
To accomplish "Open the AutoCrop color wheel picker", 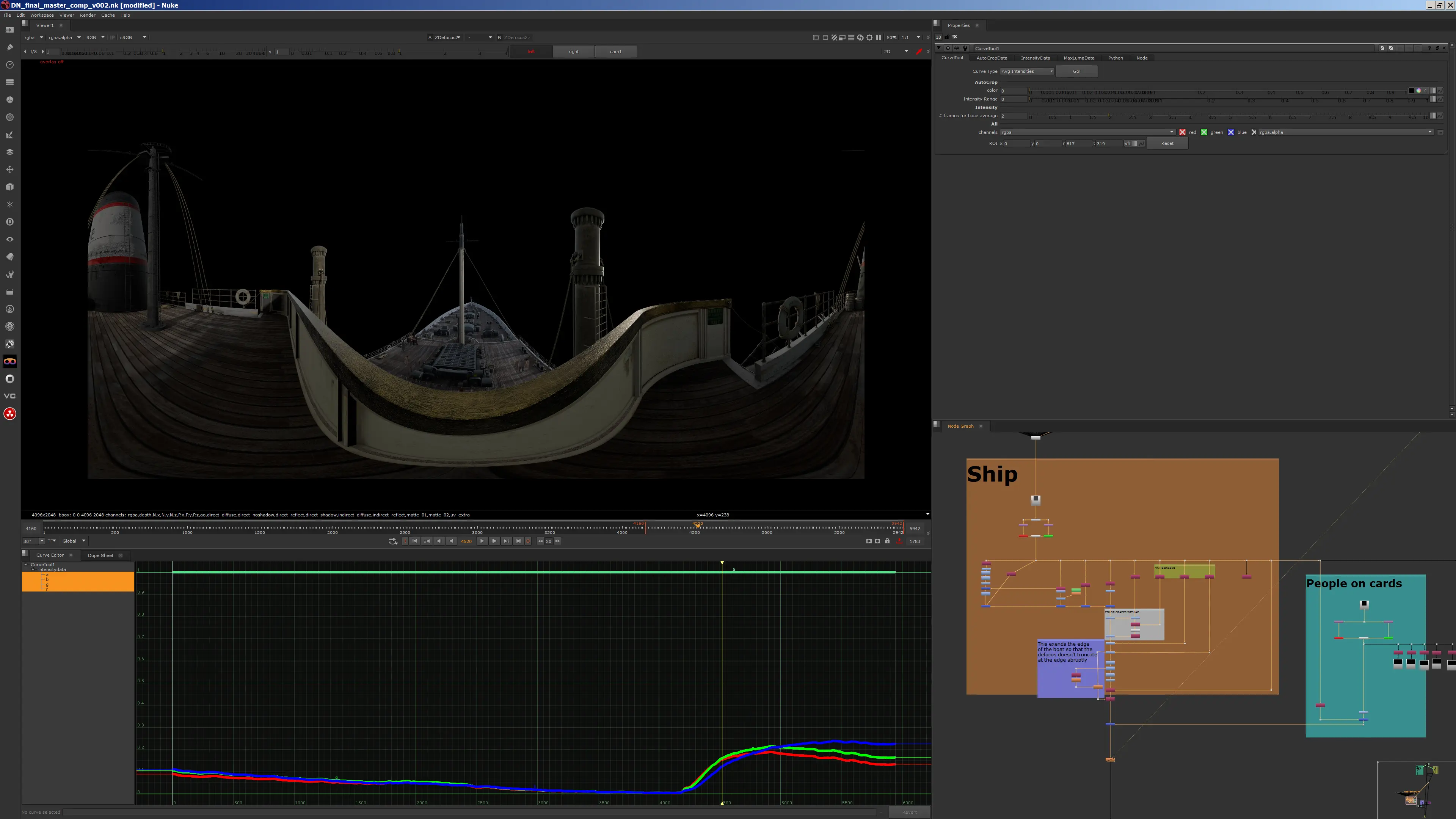I will [1418, 91].
